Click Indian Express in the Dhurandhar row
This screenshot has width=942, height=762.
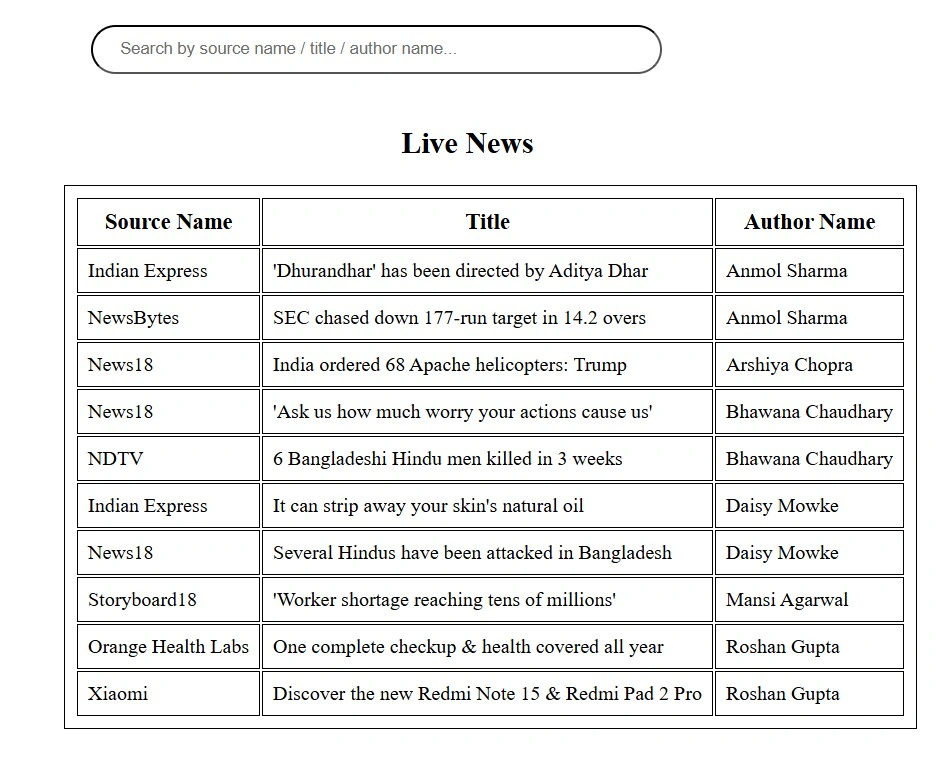point(168,271)
